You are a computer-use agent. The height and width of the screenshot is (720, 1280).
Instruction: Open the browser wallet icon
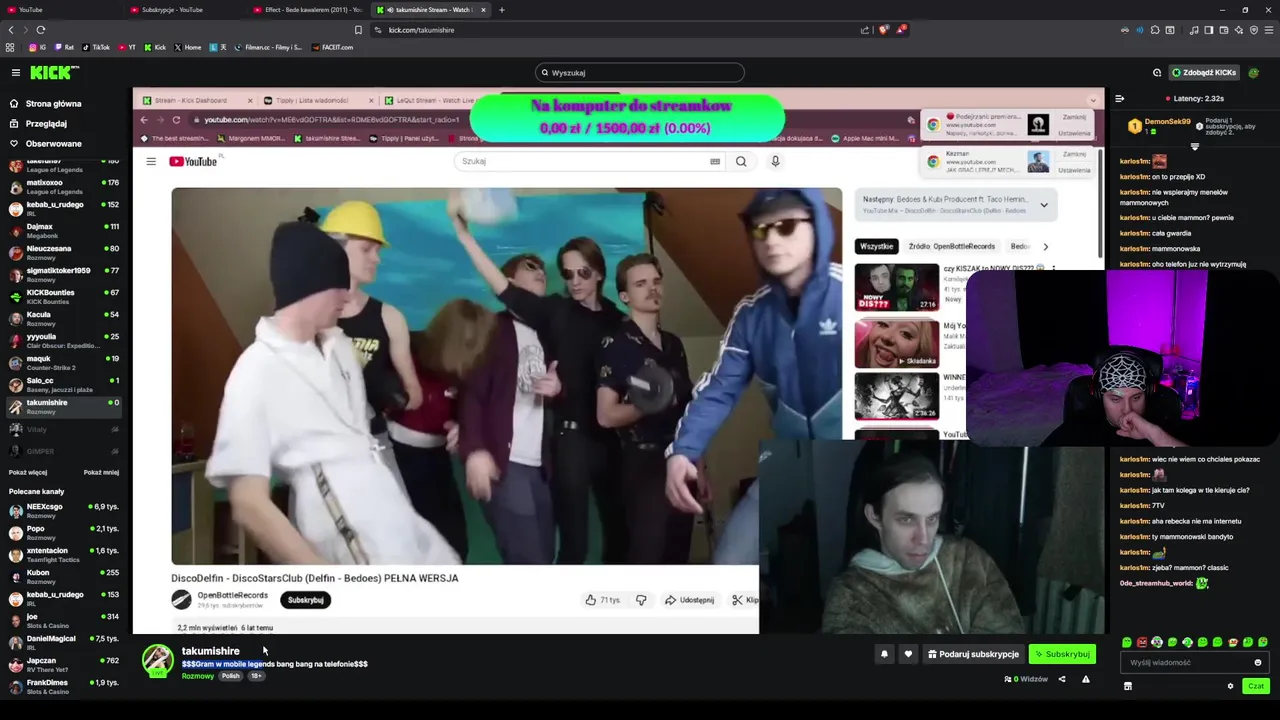pyautogui.click(x=1224, y=30)
